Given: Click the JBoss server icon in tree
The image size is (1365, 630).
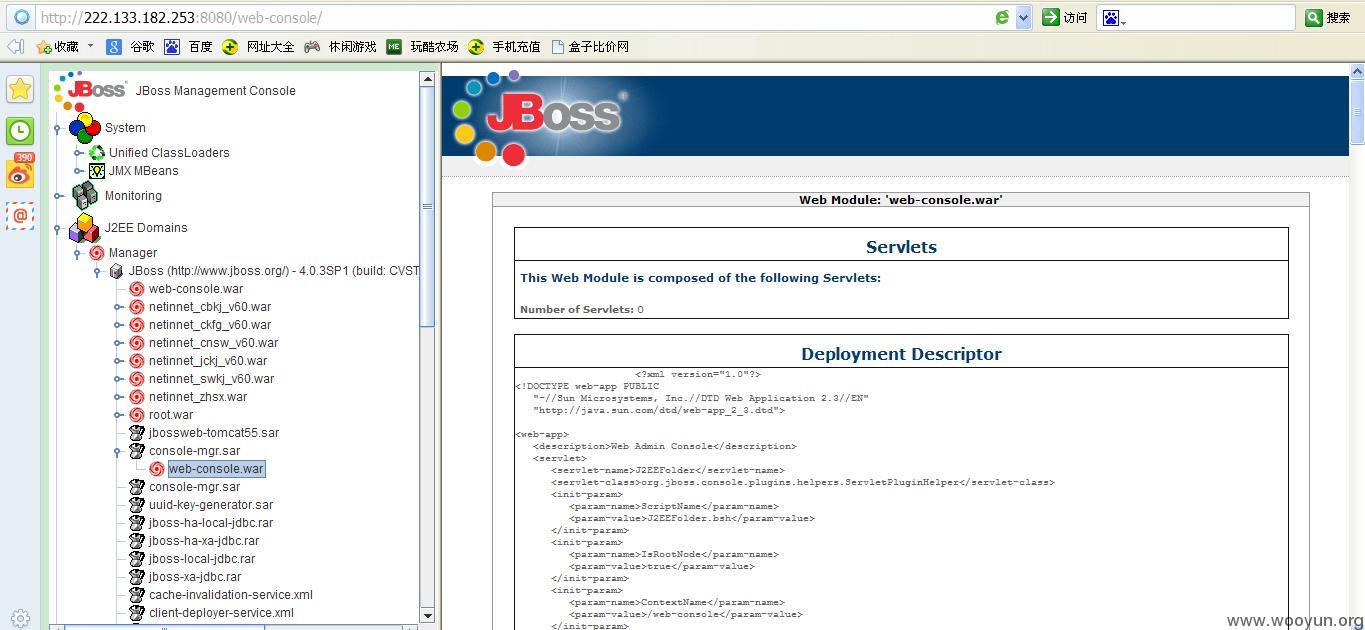Looking at the screenshot, I should click(116, 271).
